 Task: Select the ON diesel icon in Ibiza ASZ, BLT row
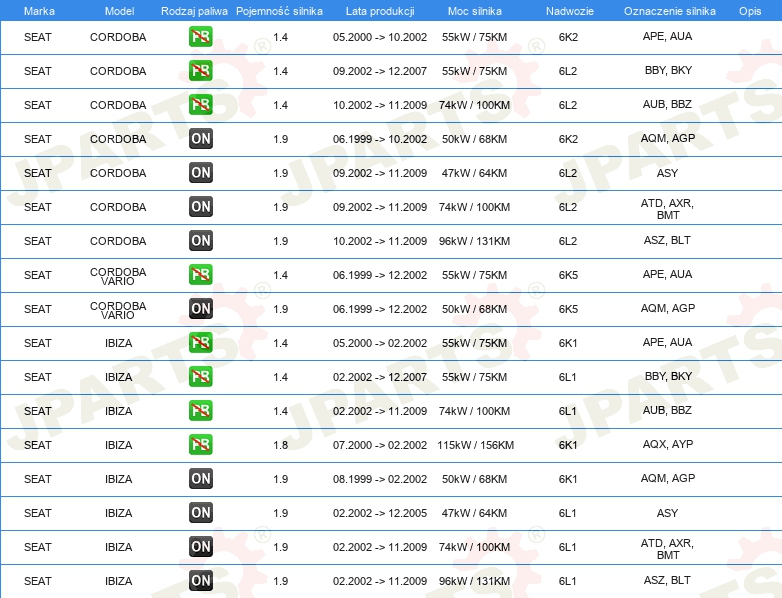click(200, 581)
